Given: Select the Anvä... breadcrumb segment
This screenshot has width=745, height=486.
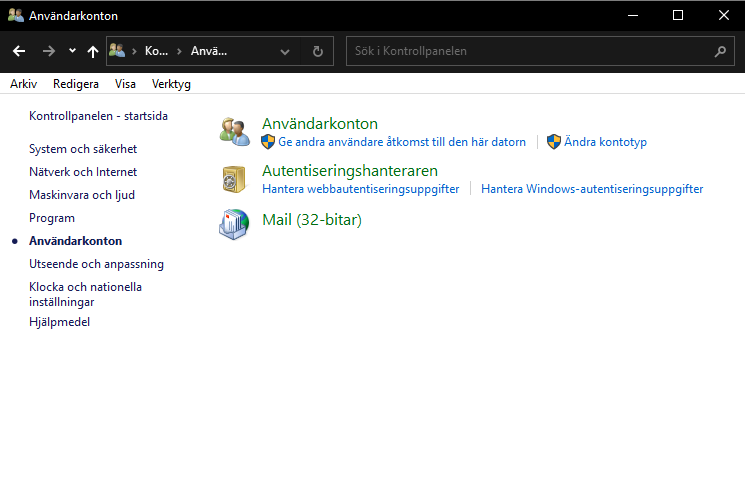Looking at the screenshot, I should [x=209, y=51].
